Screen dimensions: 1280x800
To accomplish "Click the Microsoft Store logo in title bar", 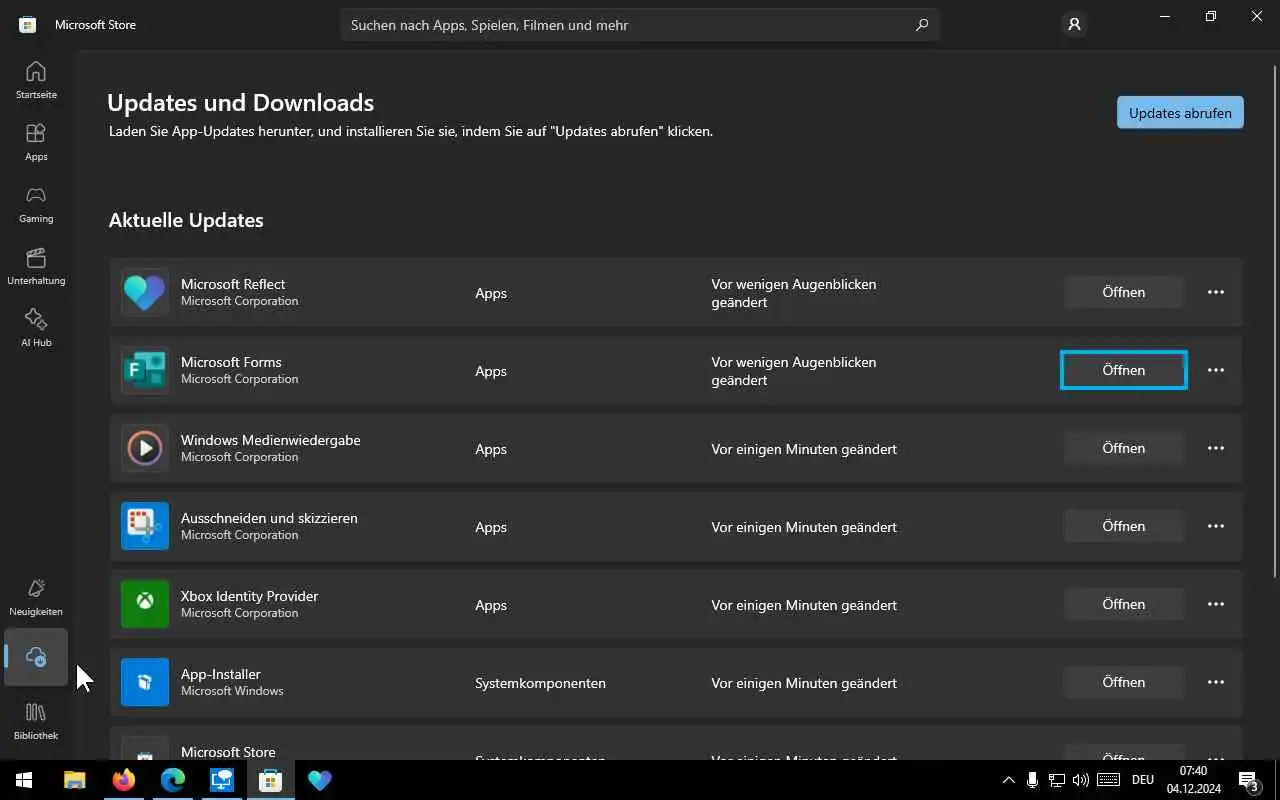I will (x=28, y=24).
